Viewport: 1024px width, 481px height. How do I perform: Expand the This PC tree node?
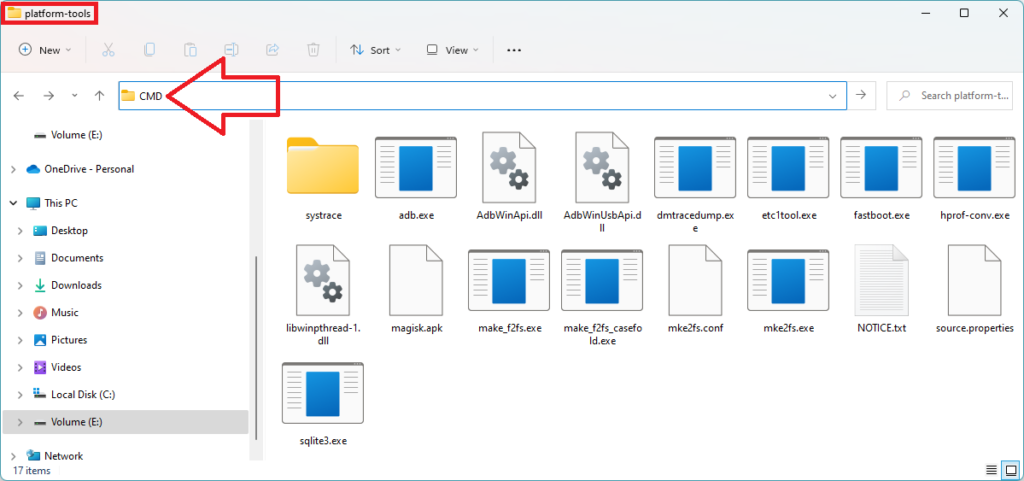coord(13,203)
